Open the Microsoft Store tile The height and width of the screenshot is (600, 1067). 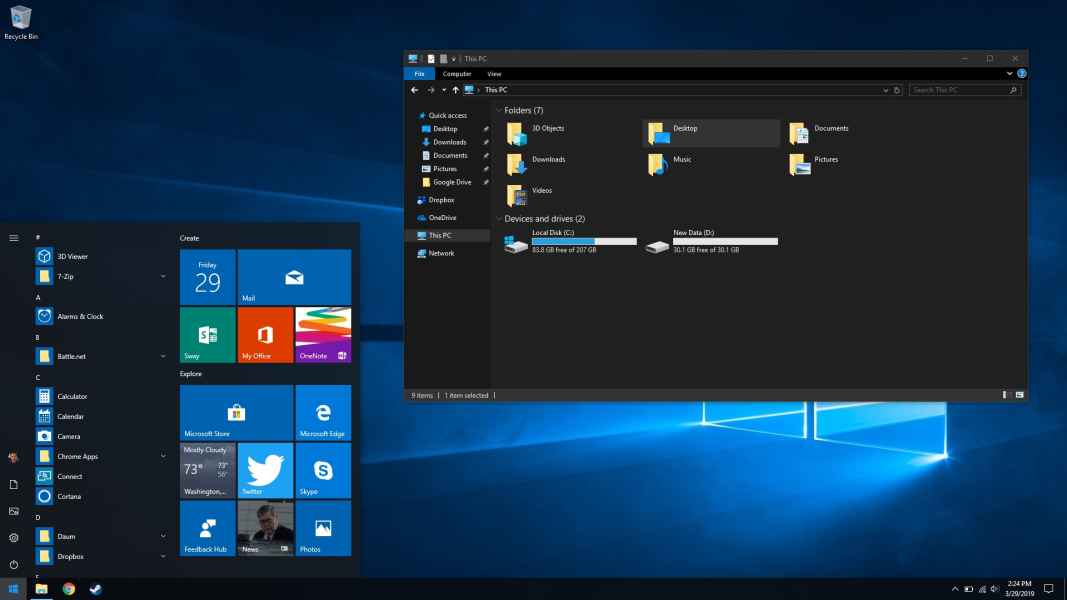tap(236, 412)
